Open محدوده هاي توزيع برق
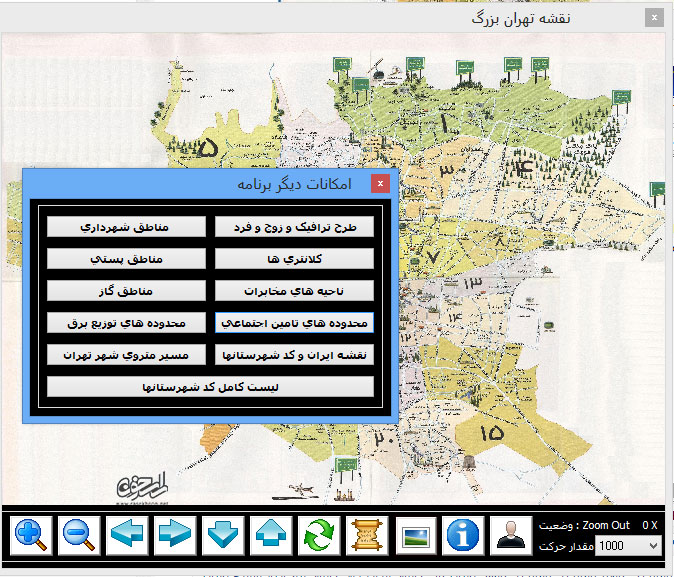Screen dimensions: 674x577 click(x=126, y=323)
